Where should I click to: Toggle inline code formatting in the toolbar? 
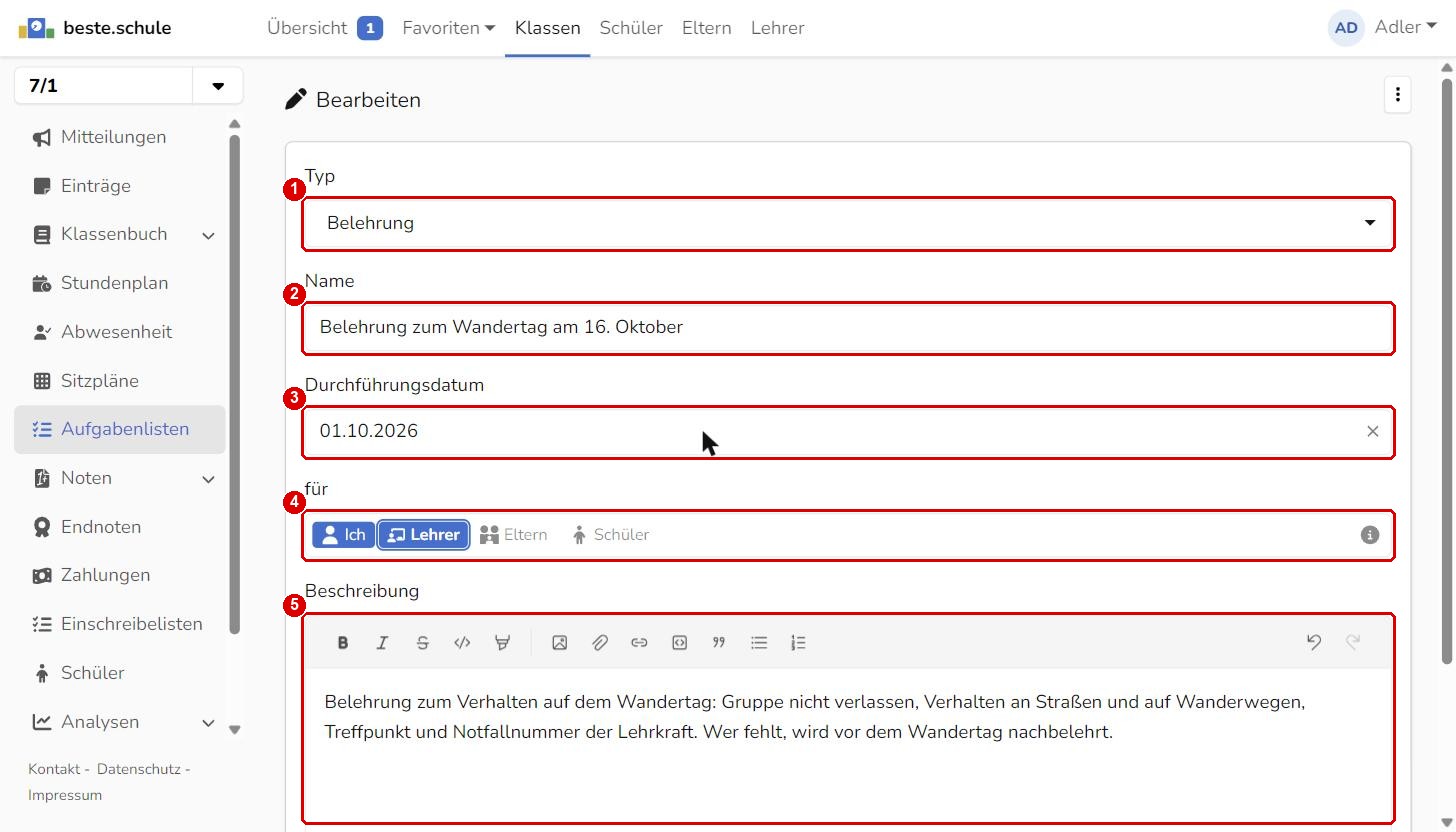pyautogui.click(x=462, y=643)
